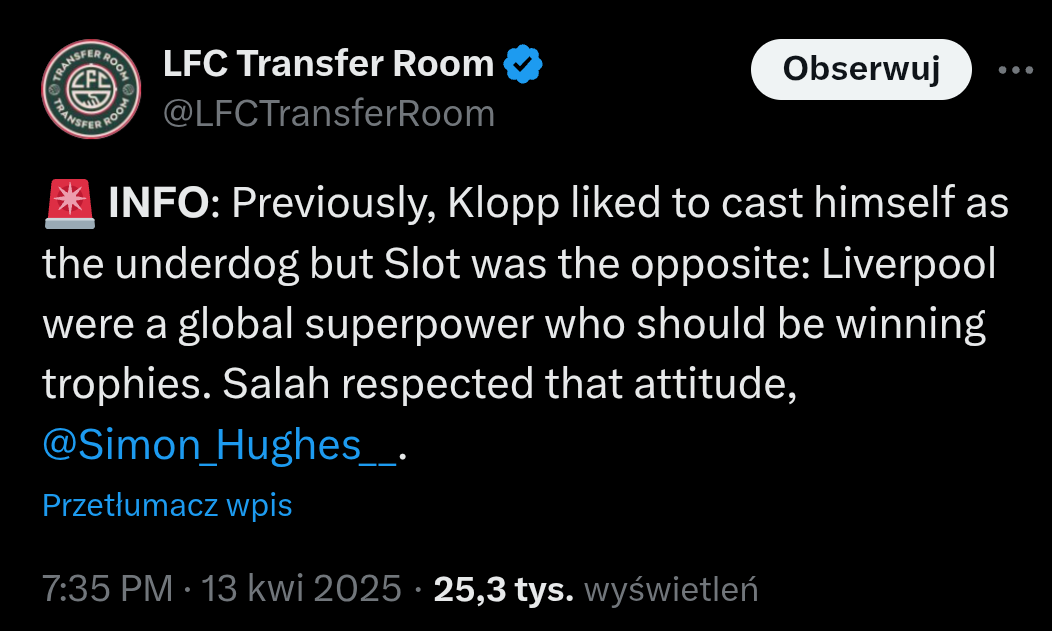Click the word superpower in the tweet body

(419, 325)
